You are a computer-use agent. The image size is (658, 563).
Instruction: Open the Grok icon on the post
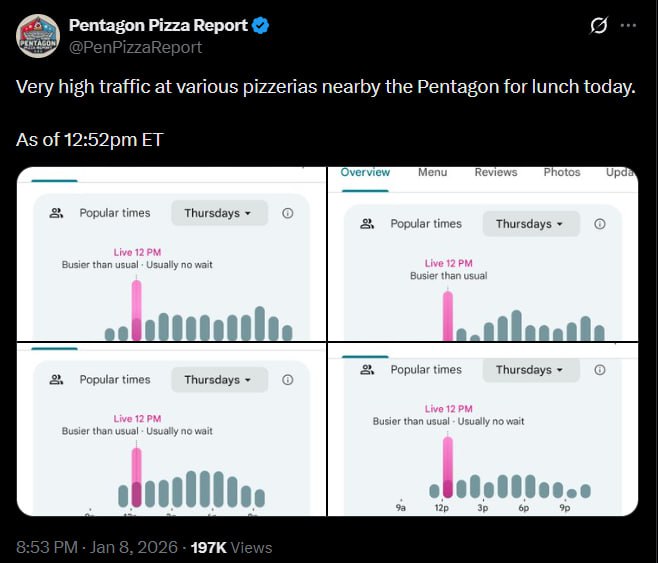(x=599, y=26)
